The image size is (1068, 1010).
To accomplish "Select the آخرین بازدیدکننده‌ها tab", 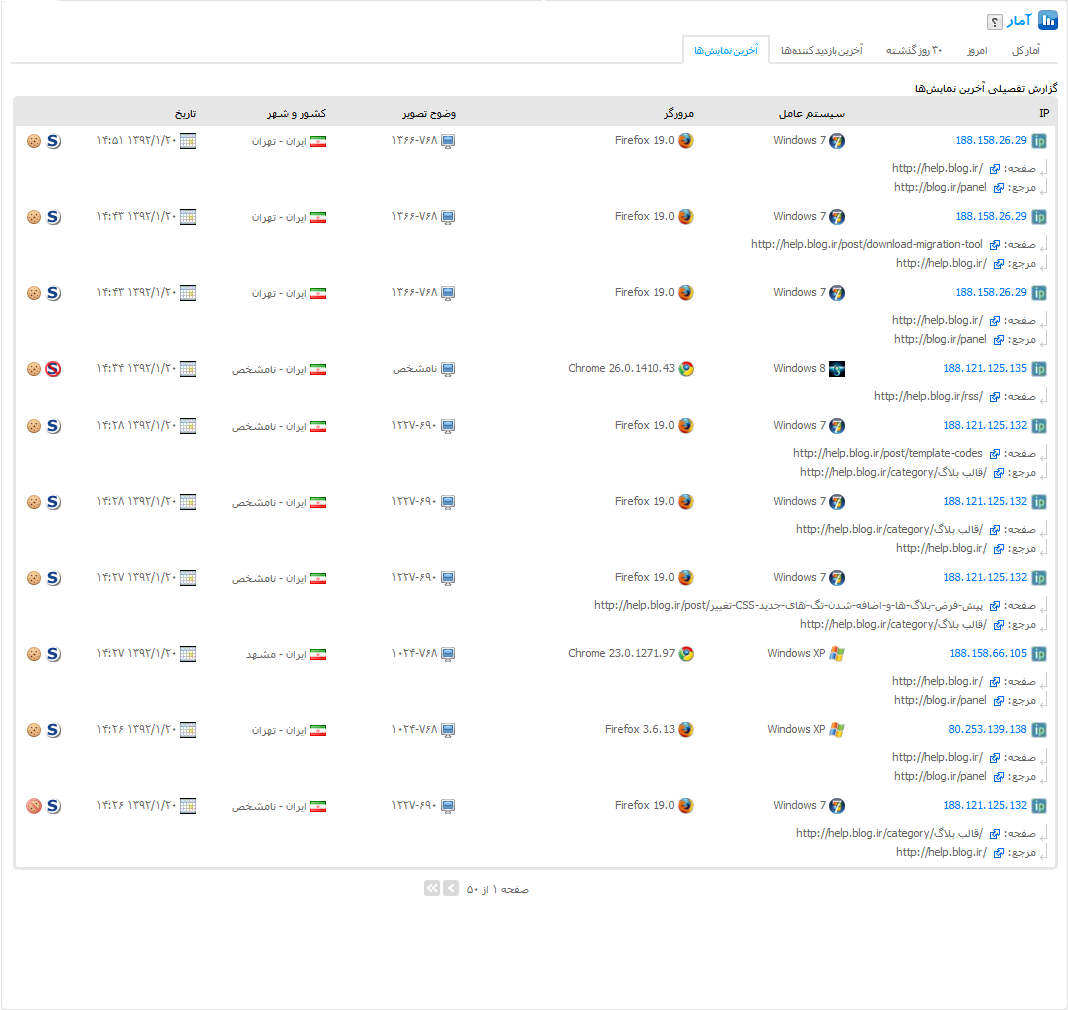I will (x=821, y=50).
